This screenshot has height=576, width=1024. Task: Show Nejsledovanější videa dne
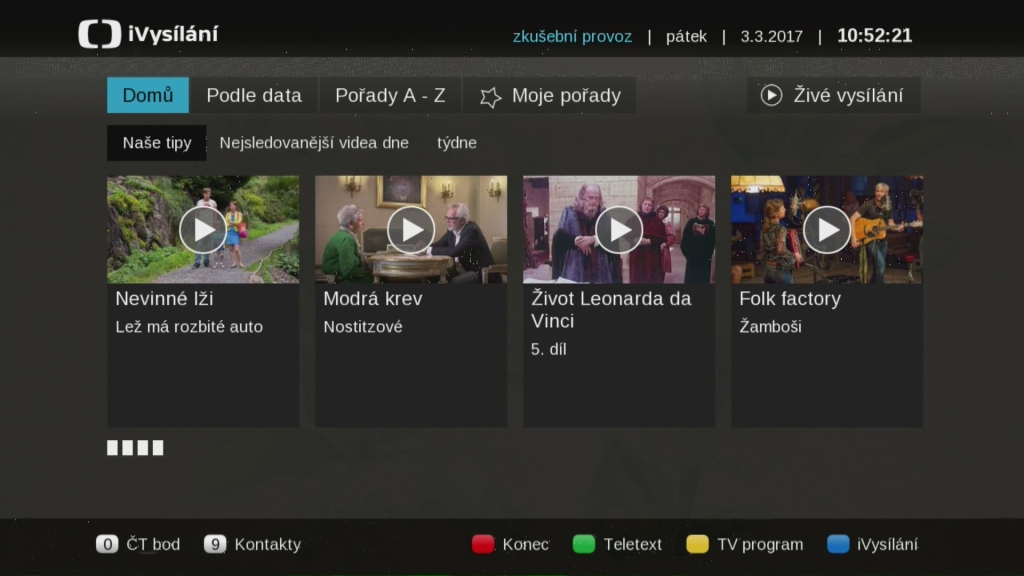314,143
